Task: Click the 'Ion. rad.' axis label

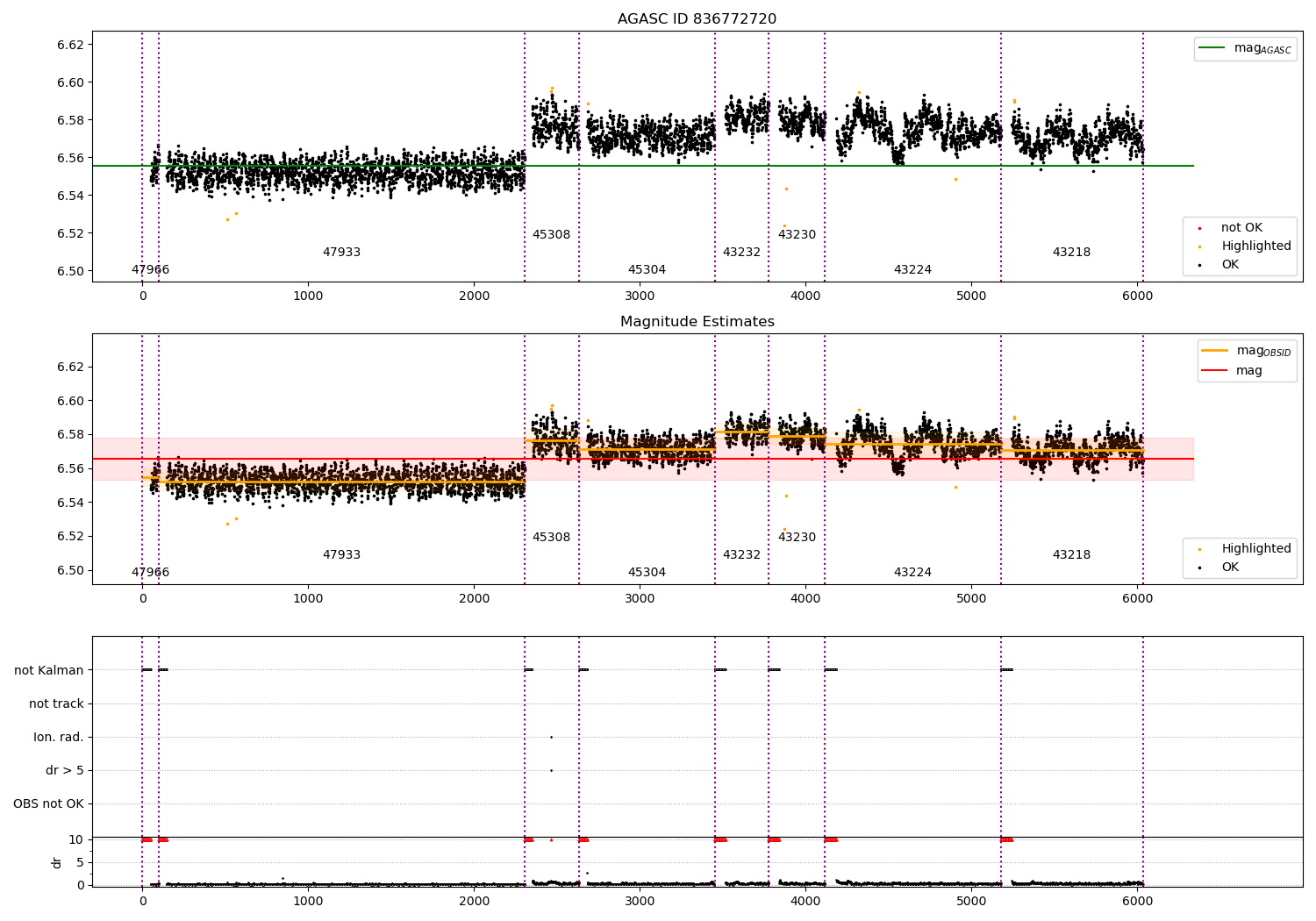Action: click(x=59, y=738)
